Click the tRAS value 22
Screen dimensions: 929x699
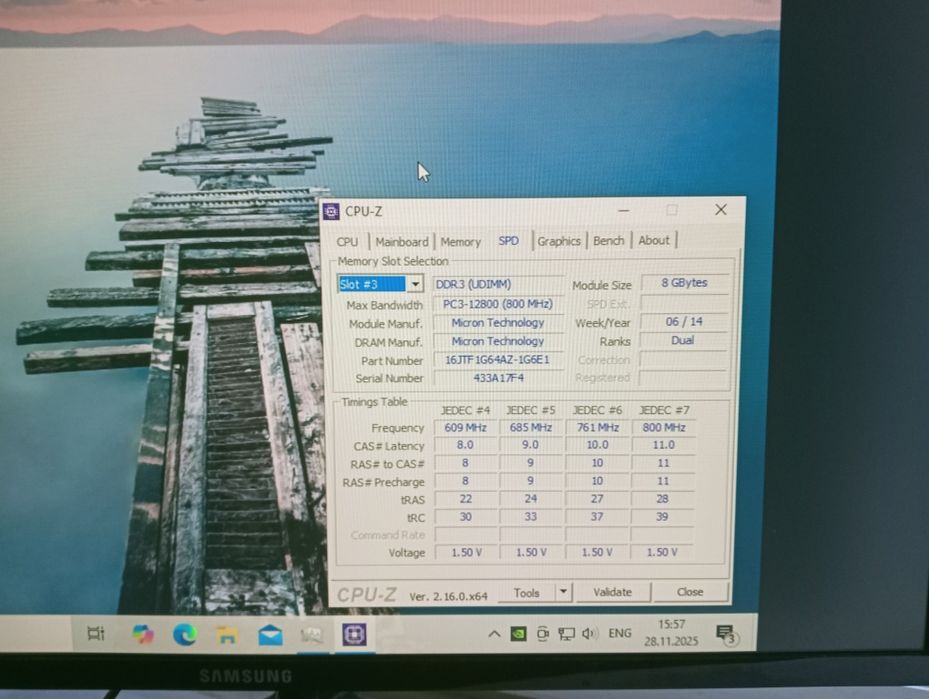(x=466, y=499)
